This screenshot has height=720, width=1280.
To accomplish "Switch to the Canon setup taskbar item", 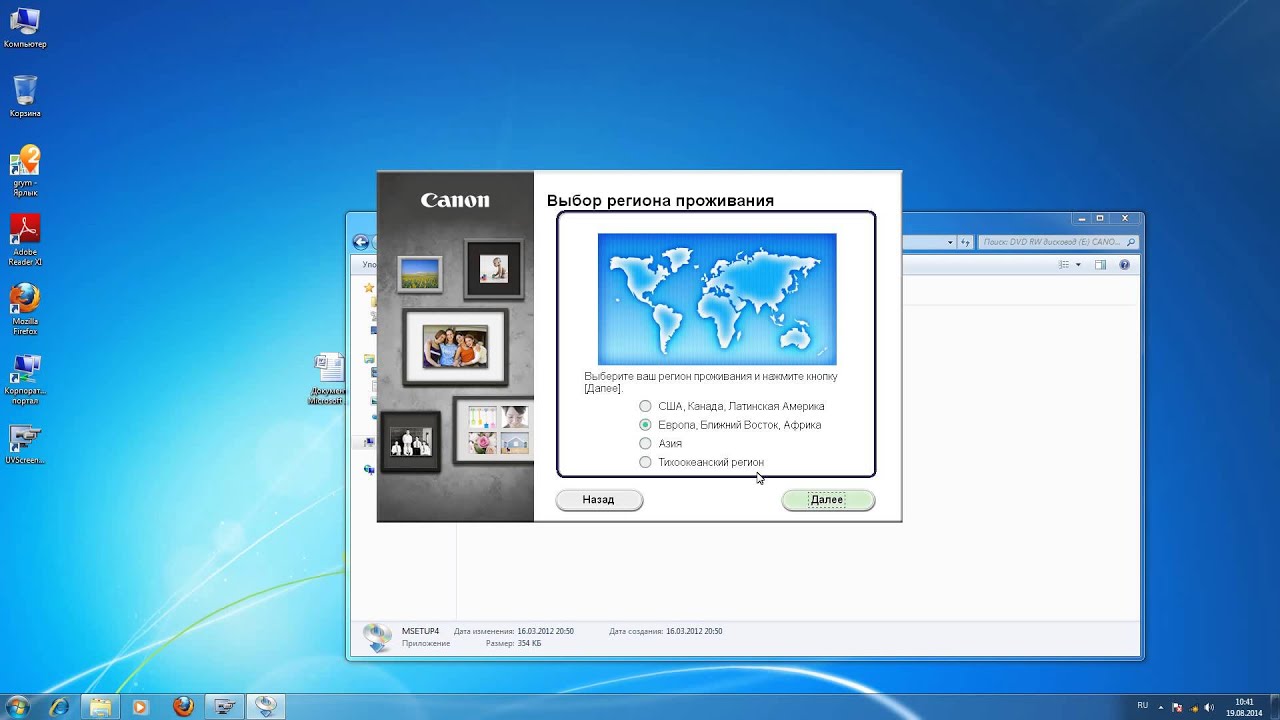I will [x=265, y=707].
